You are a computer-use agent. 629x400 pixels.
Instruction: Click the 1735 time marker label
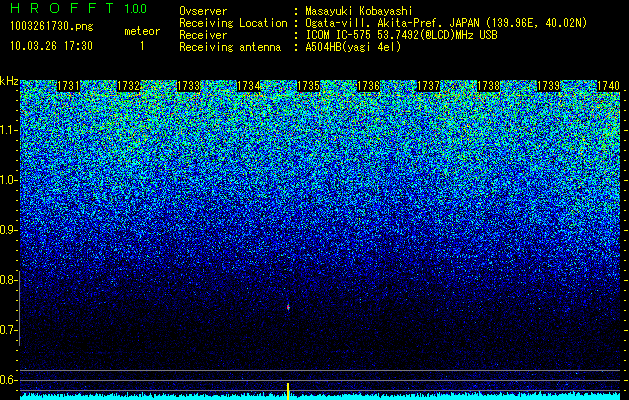pyautogui.click(x=308, y=86)
